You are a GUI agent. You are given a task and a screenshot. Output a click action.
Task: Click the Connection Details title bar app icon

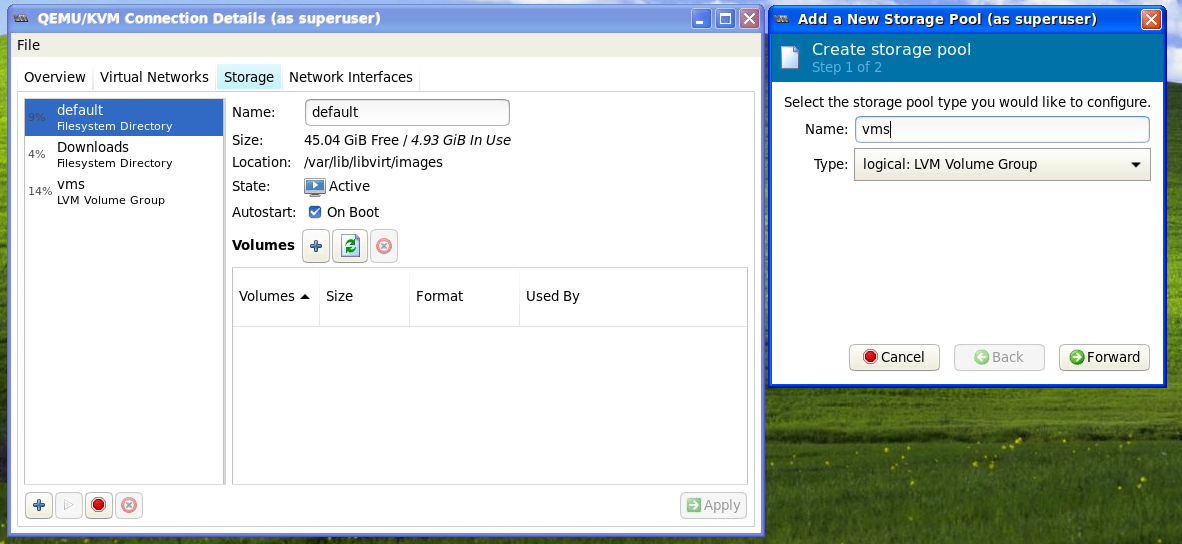click(x=21, y=19)
